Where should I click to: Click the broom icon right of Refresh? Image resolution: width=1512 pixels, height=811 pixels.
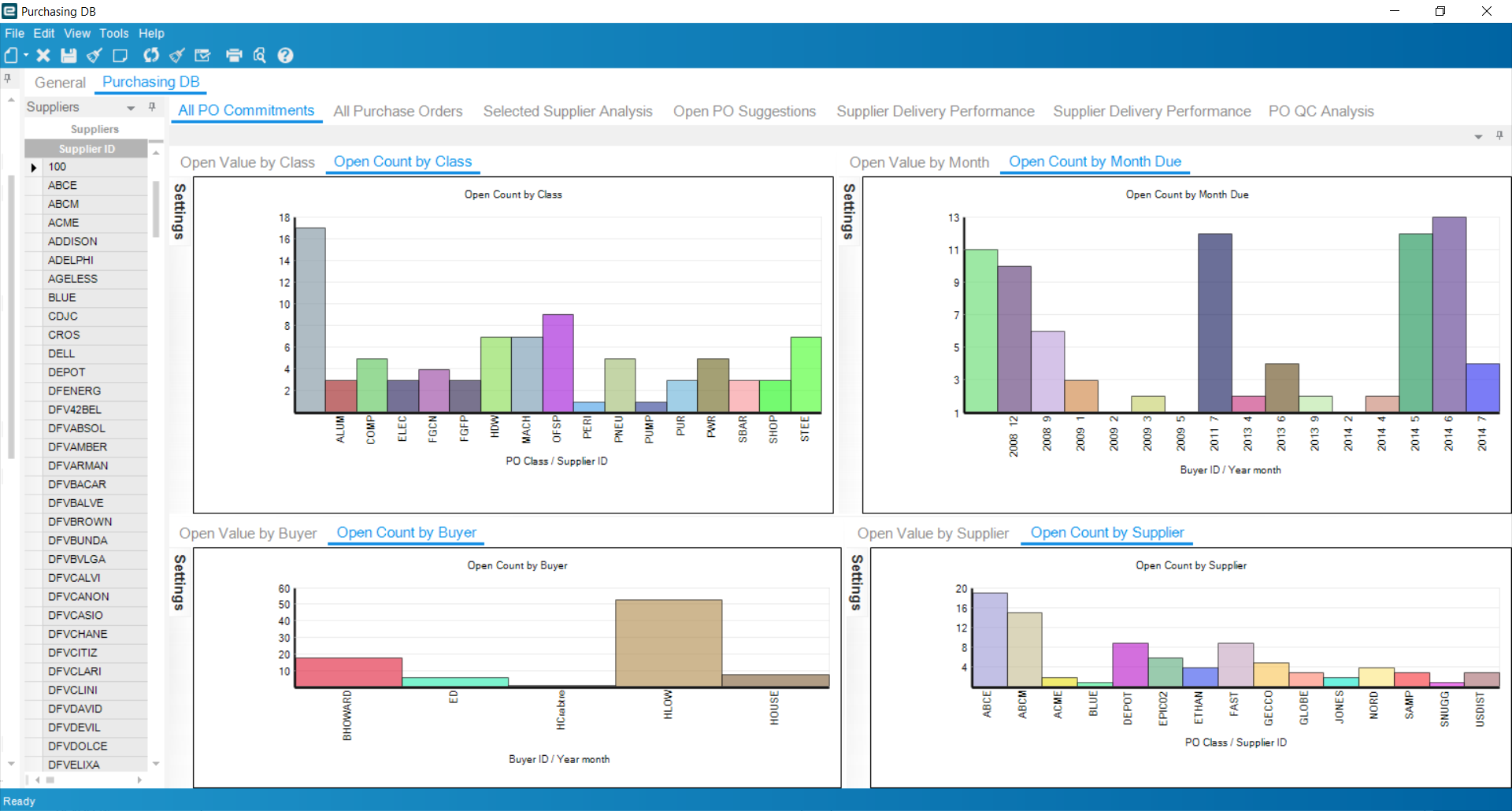point(177,55)
